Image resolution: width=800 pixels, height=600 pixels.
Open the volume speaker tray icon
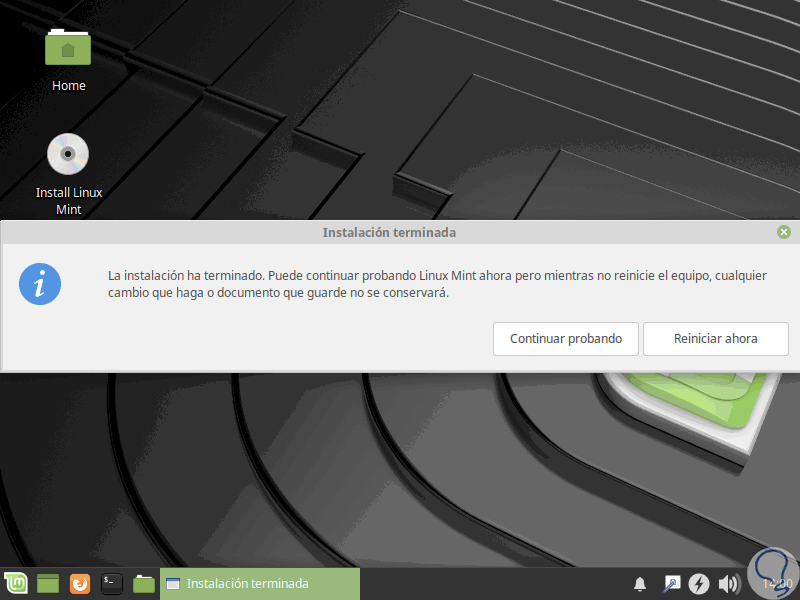click(x=729, y=584)
